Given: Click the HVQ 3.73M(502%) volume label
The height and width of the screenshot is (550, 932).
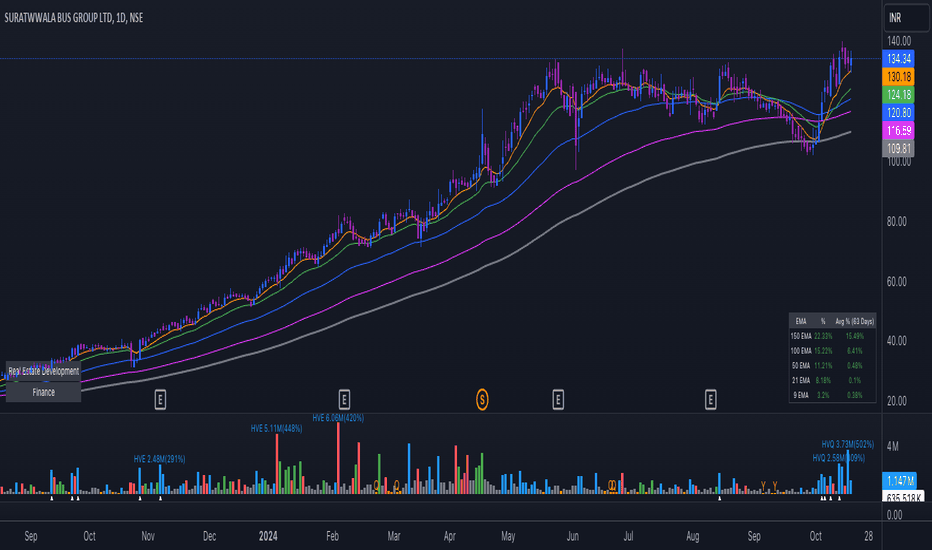Looking at the screenshot, I should click(848, 444).
